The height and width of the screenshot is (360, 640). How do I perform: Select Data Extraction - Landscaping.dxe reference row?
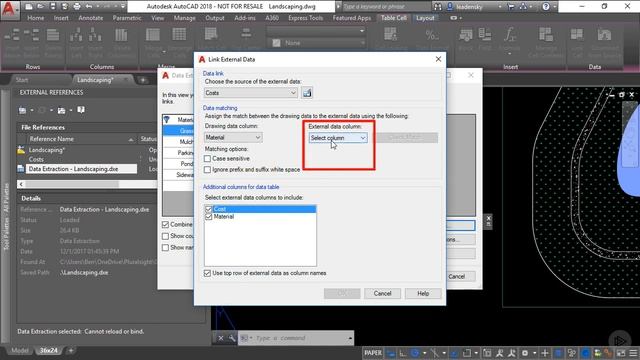81,169
